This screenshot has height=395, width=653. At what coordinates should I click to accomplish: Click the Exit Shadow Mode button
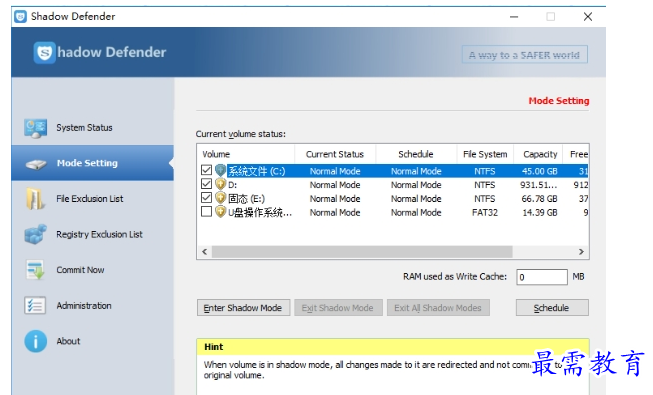coord(338,308)
